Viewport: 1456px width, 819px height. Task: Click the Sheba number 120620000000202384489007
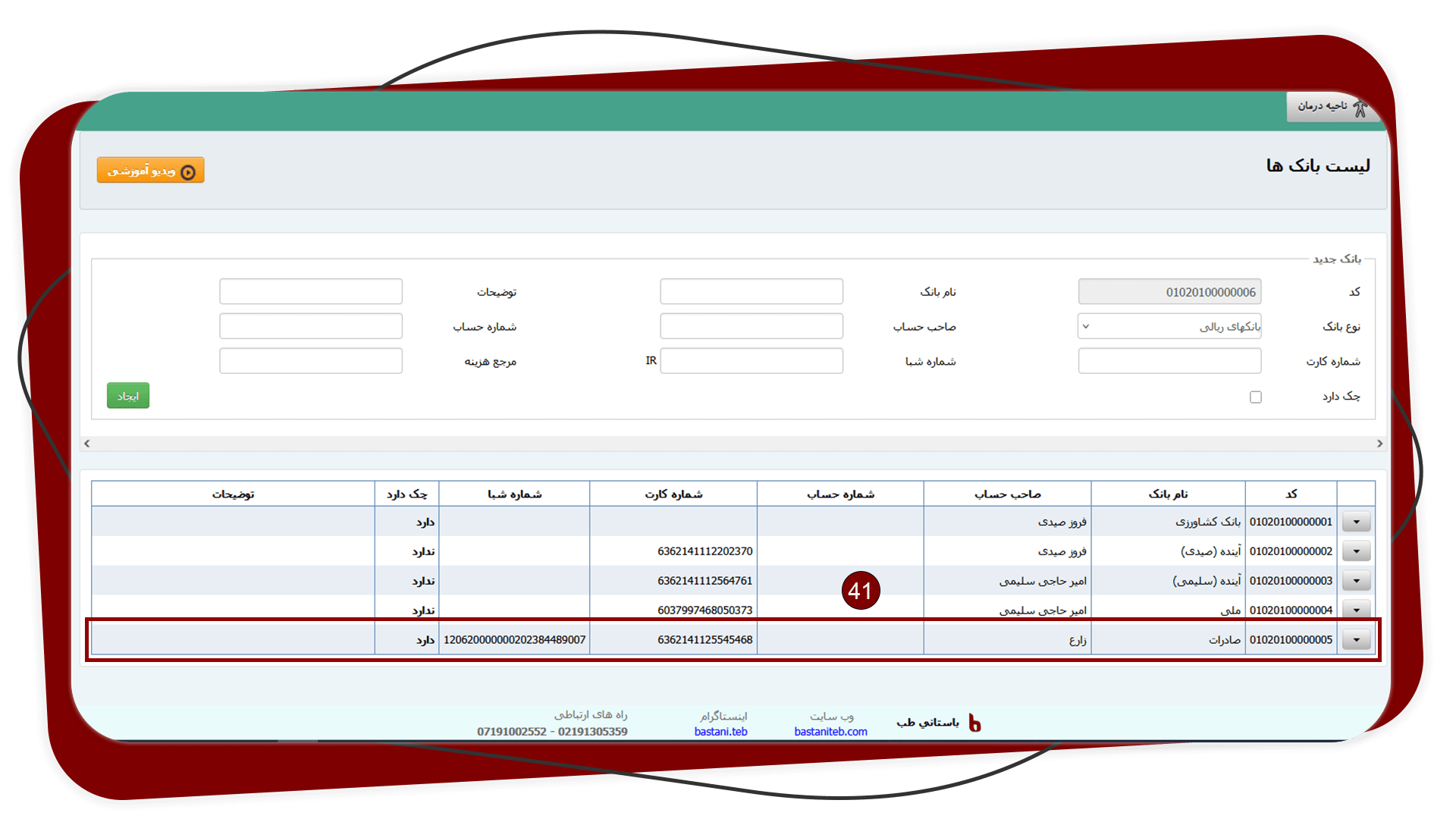click(x=514, y=640)
